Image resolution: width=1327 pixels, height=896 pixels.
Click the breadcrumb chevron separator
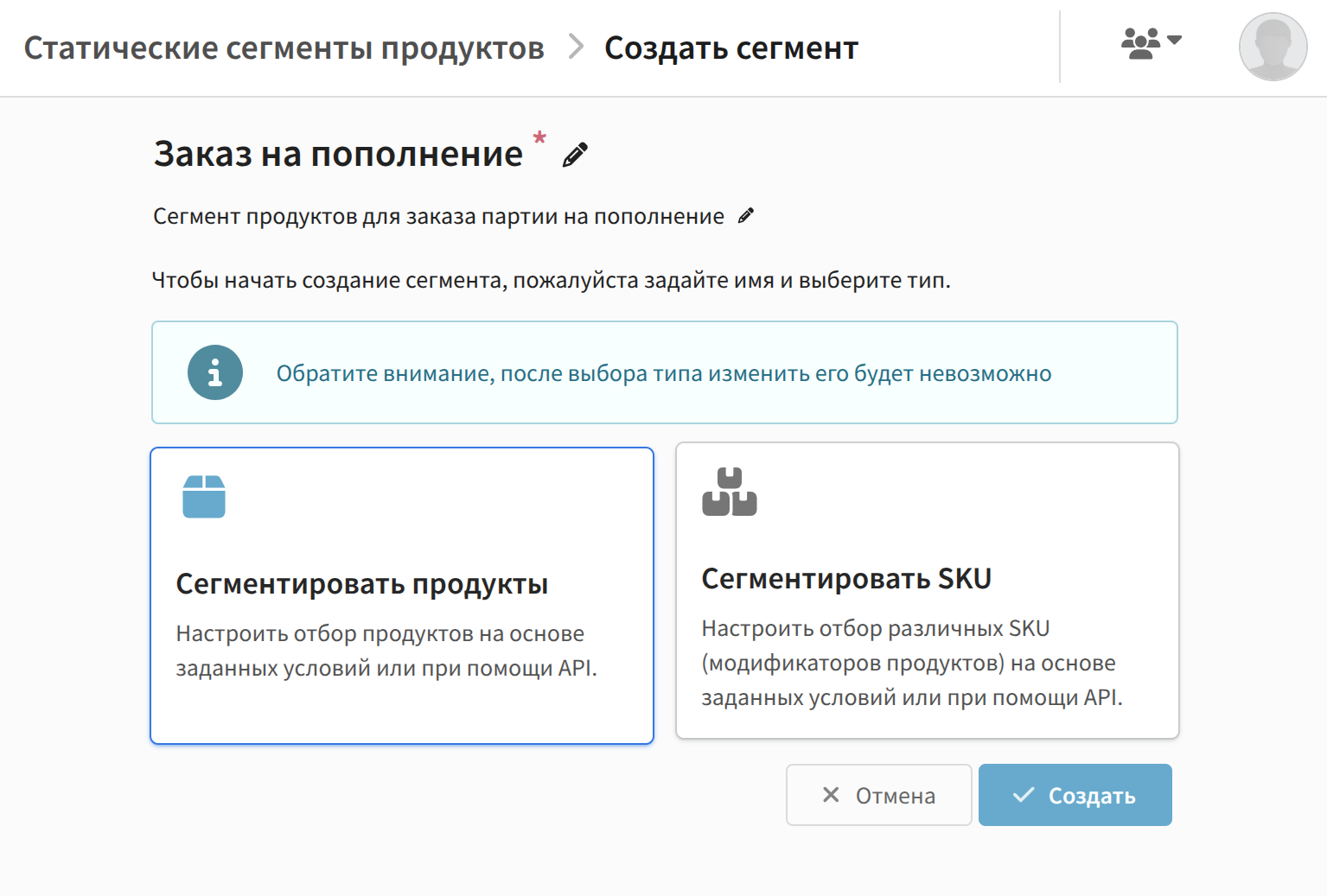coord(576,47)
